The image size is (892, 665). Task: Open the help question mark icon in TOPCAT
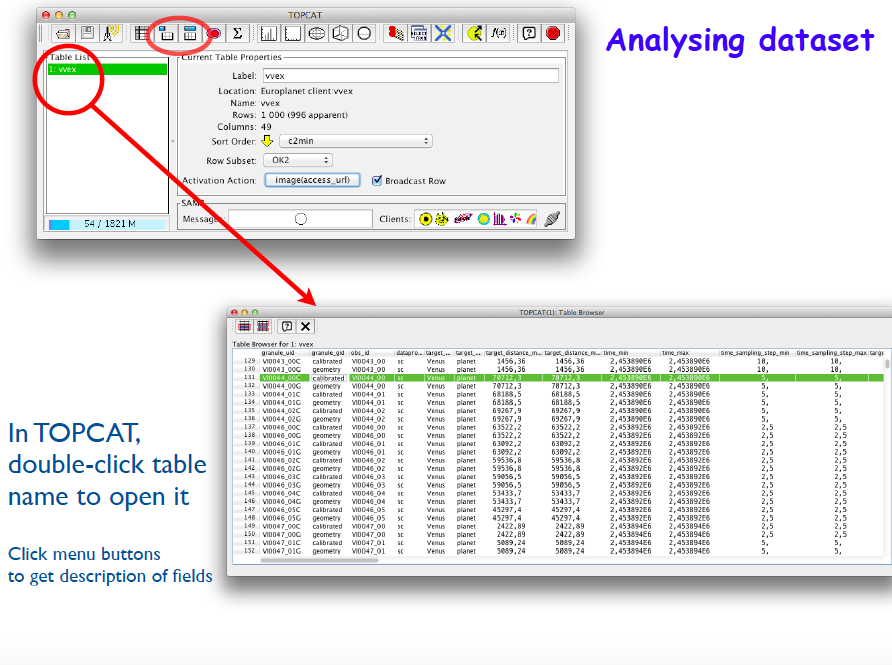click(529, 34)
